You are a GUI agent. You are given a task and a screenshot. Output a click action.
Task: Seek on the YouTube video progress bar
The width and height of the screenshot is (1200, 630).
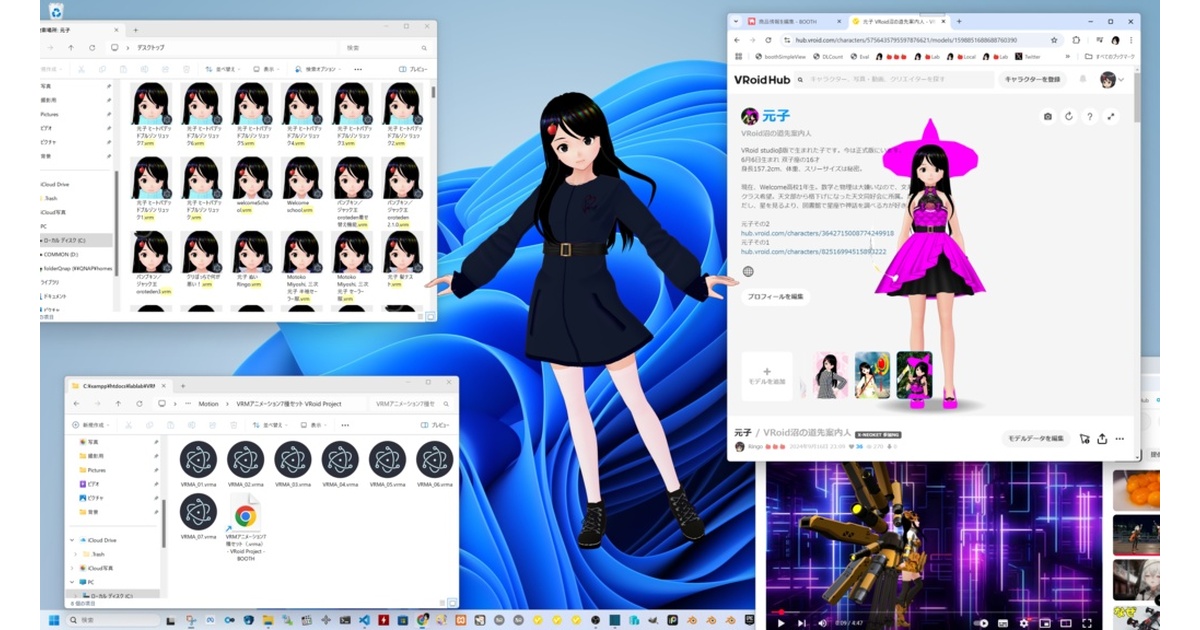934,611
